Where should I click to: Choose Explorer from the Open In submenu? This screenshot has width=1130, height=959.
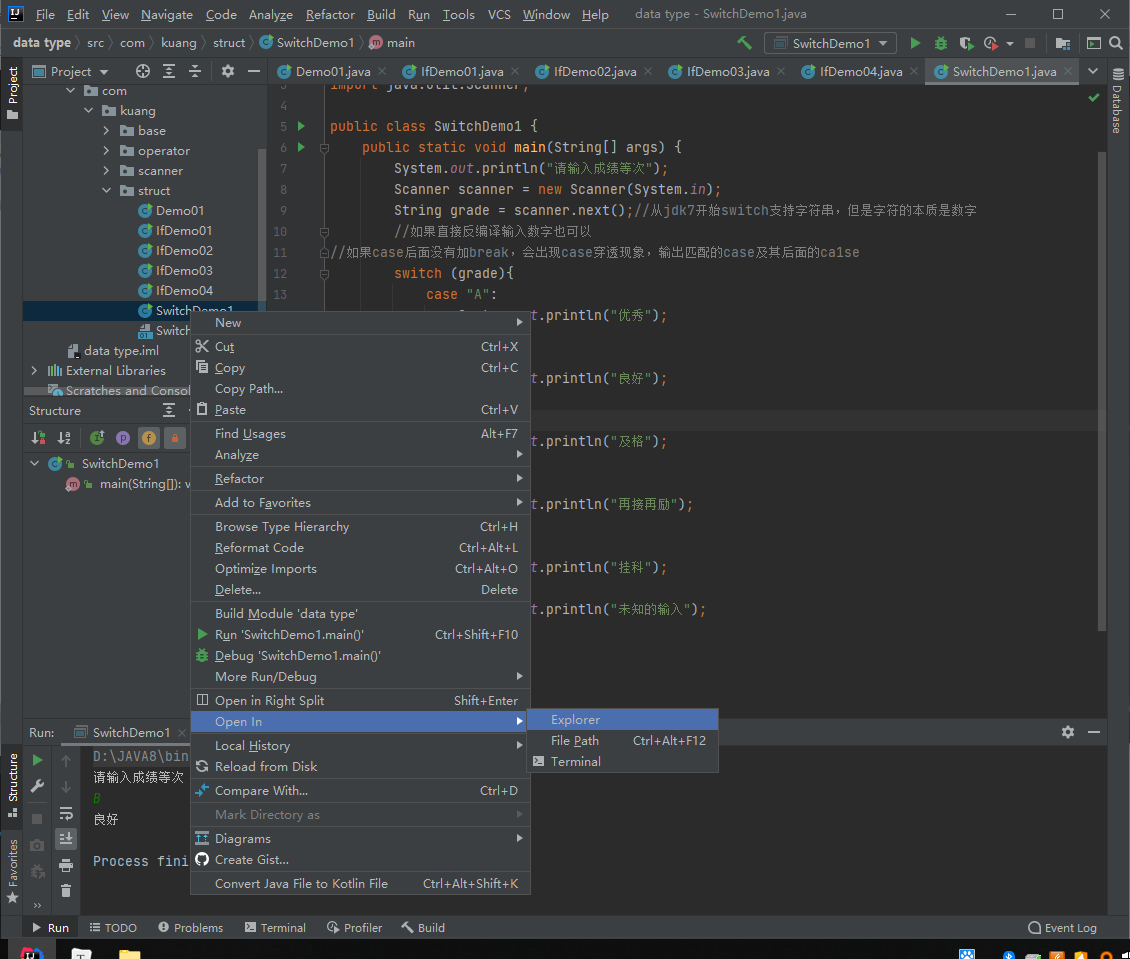coord(623,720)
